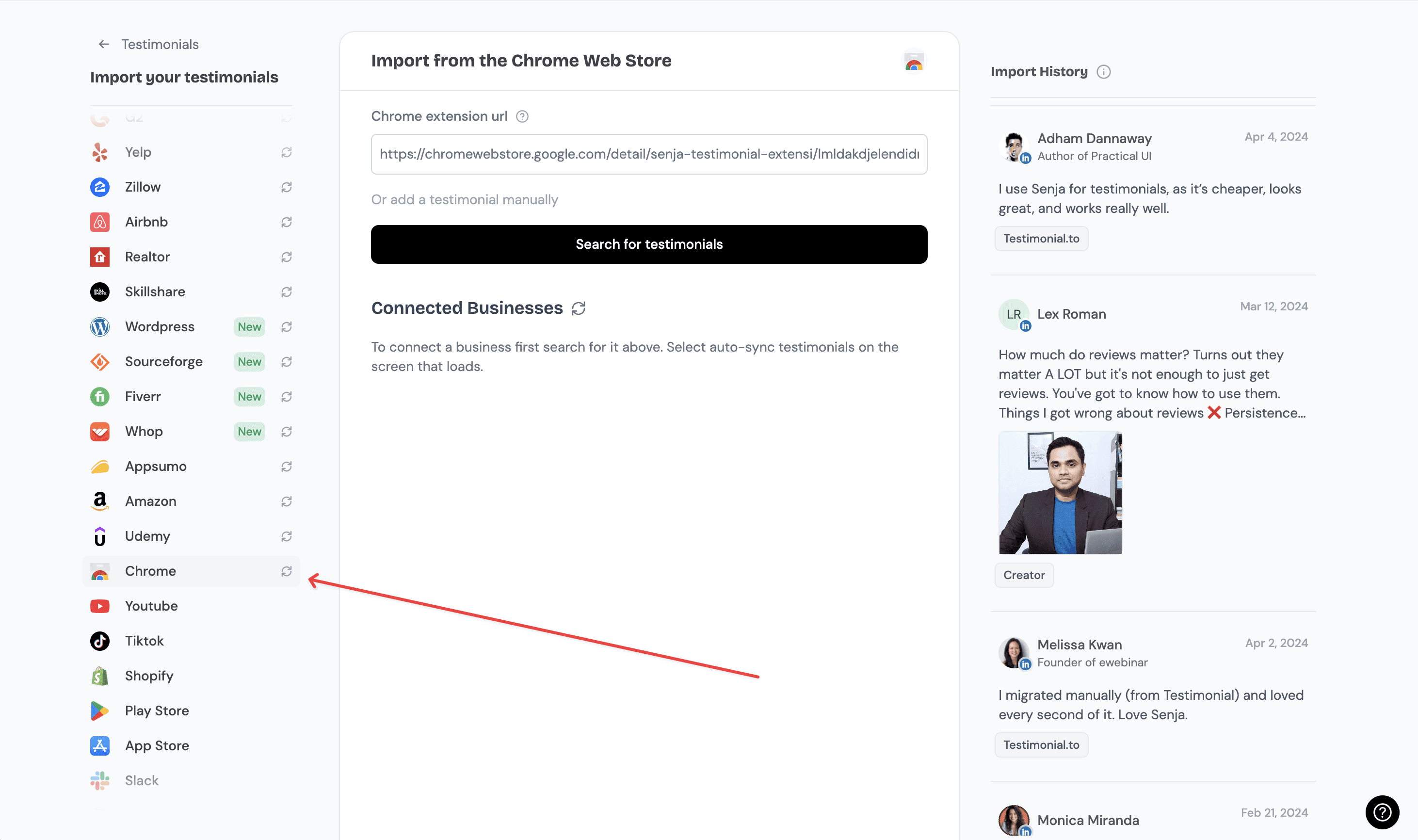Open the Shopify import source
The height and width of the screenshot is (840, 1418).
tap(191, 676)
